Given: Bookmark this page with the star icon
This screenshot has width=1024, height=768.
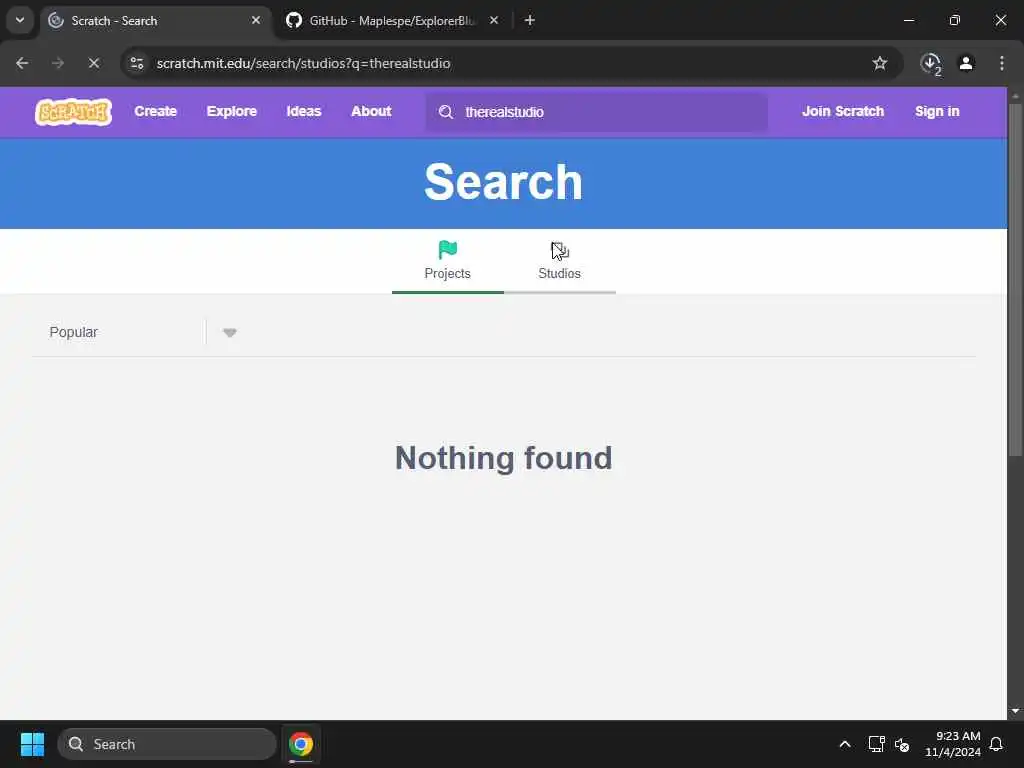Looking at the screenshot, I should pos(880,63).
